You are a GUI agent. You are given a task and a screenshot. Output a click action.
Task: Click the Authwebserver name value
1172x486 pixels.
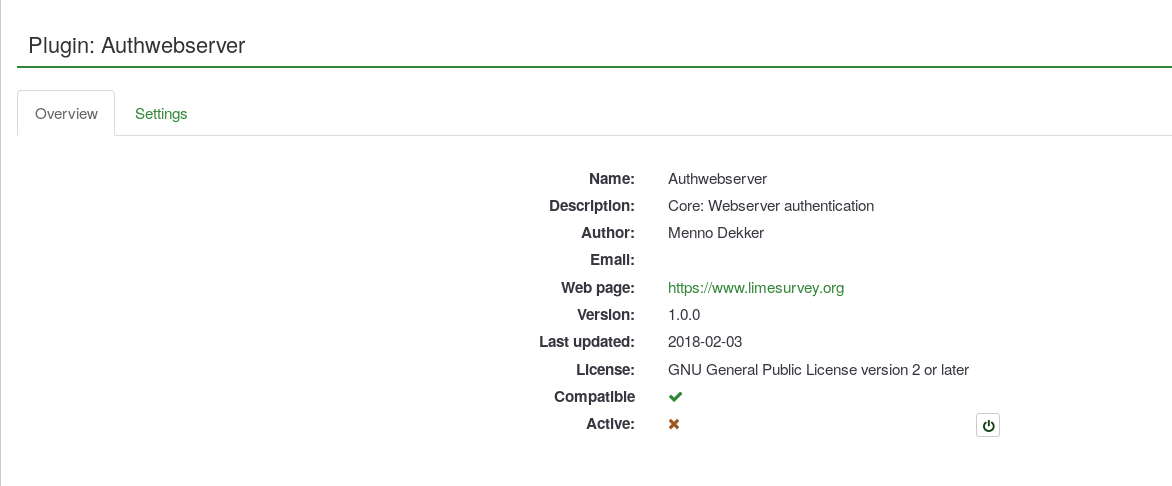pyautogui.click(x=717, y=179)
